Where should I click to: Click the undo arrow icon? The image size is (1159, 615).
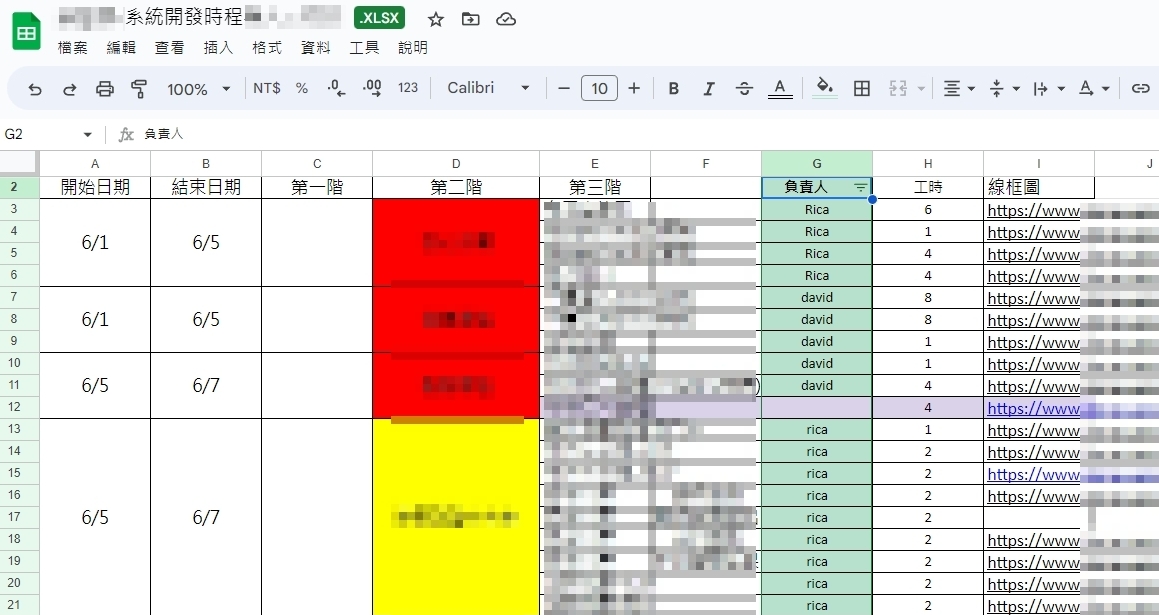(36, 89)
